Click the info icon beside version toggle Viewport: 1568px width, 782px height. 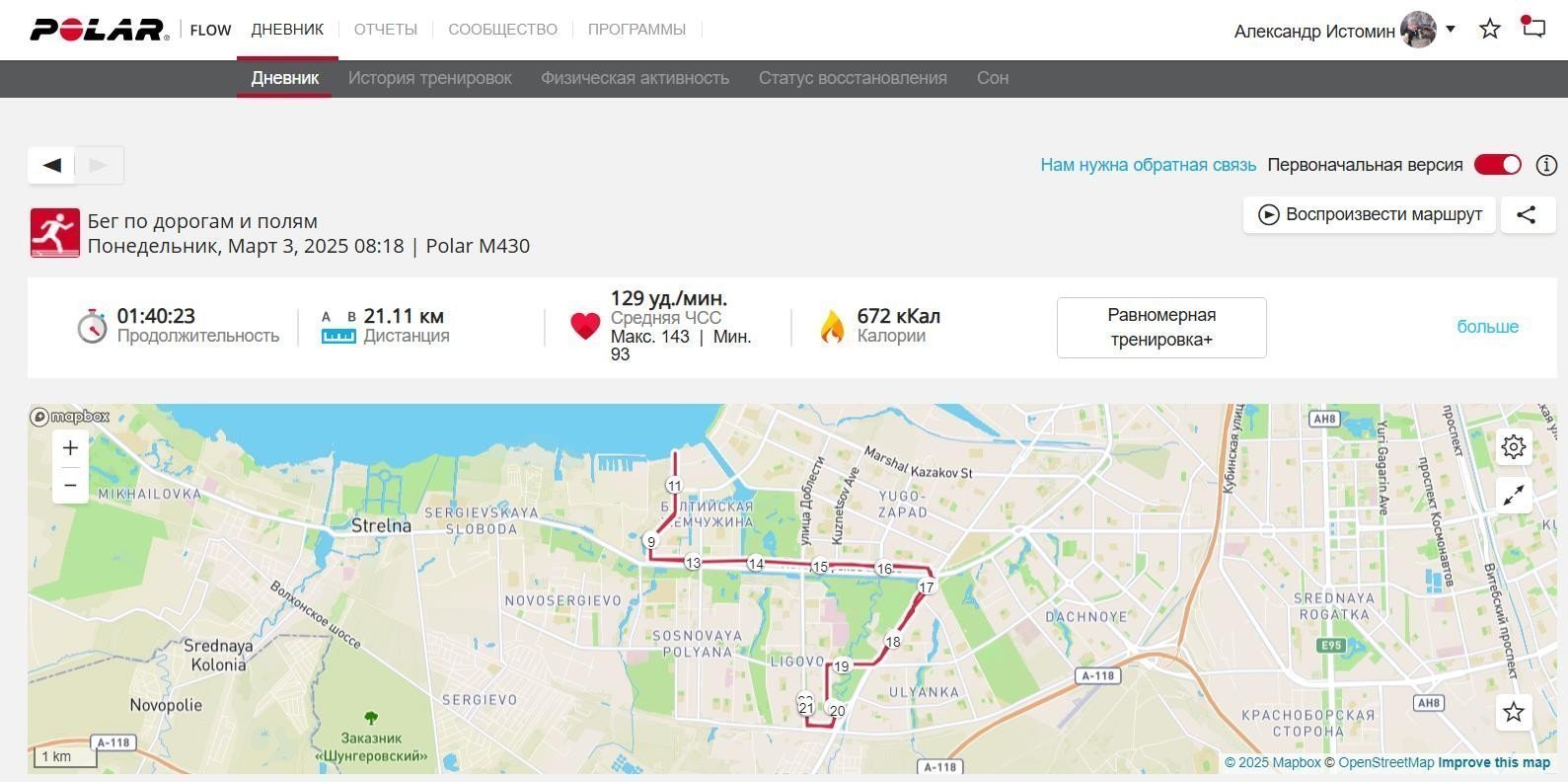click(1546, 165)
